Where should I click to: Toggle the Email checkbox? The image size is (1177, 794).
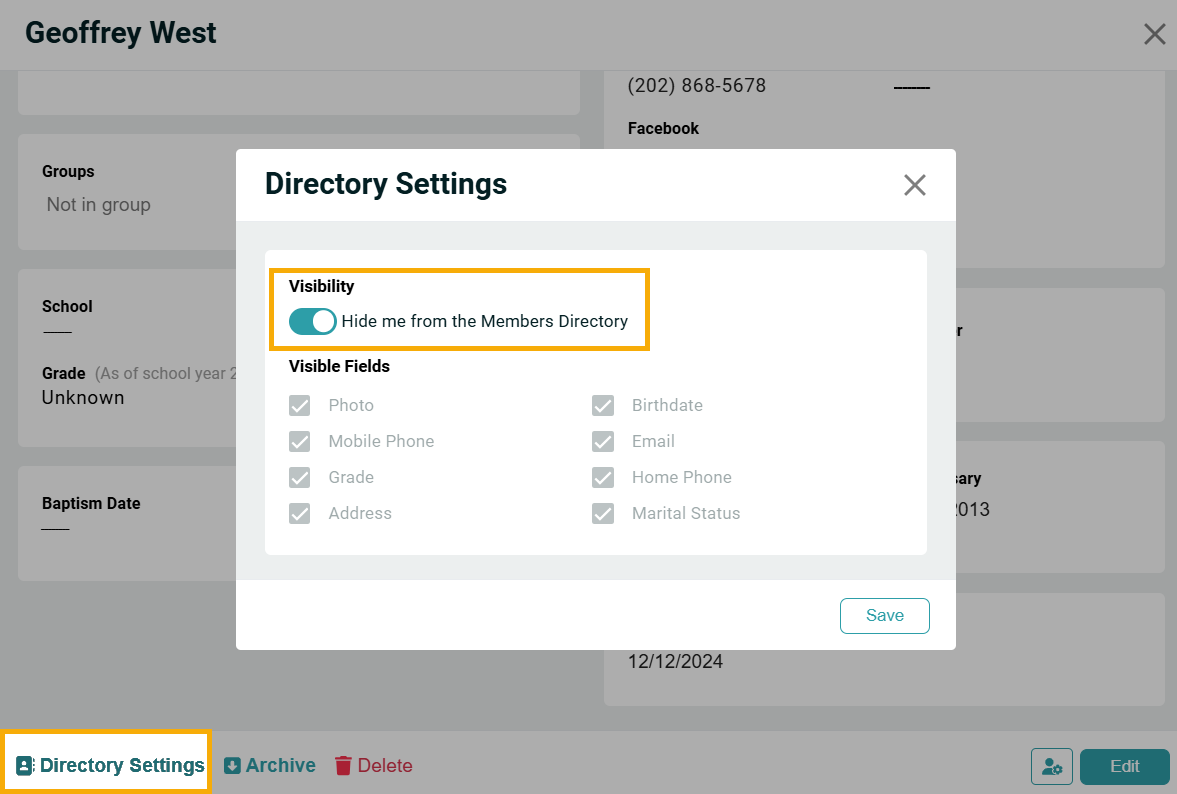[603, 441]
